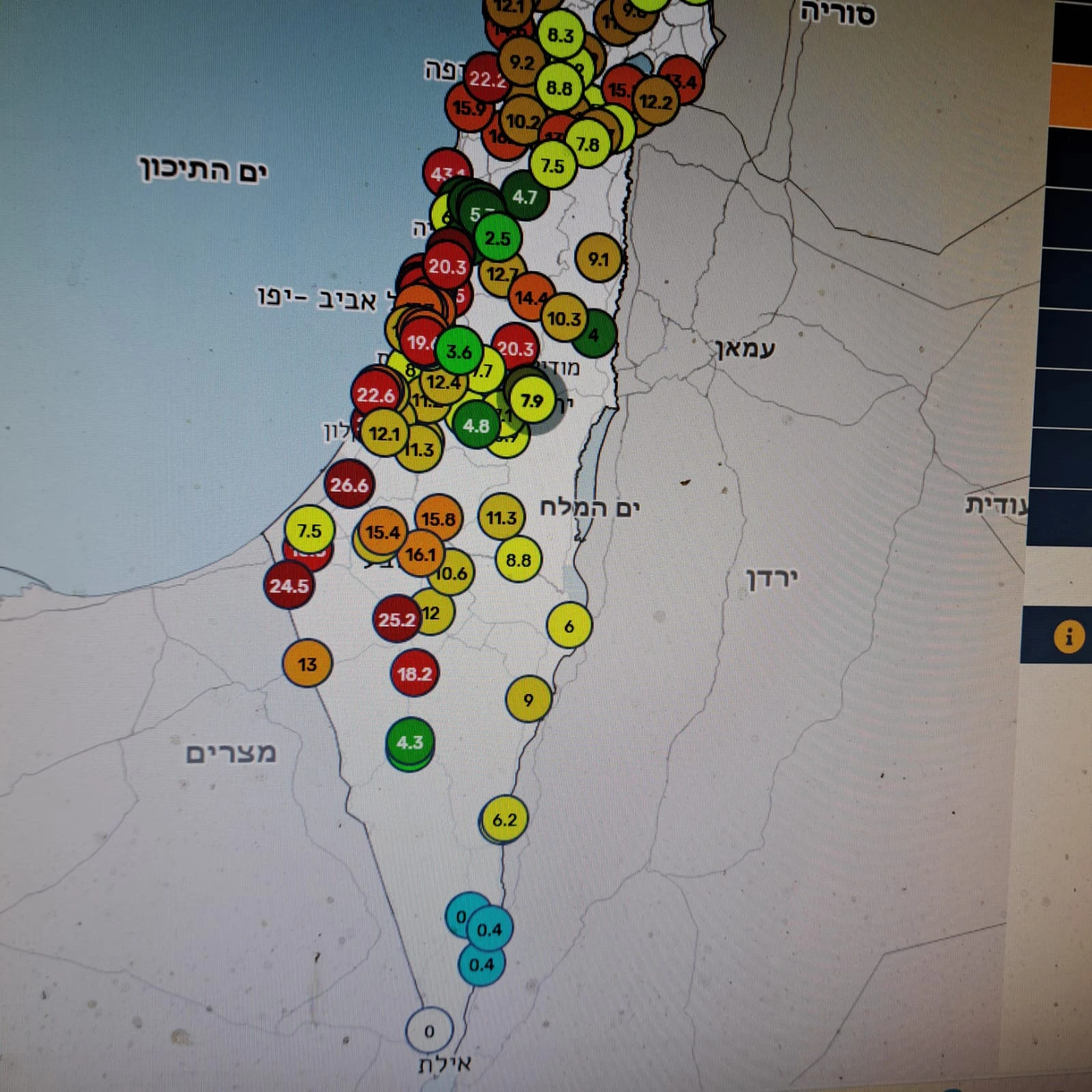Screen dimensions: 1092x1092
Task: Click the yellow 6 marker by Dead Sea
Action: (569, 626)
